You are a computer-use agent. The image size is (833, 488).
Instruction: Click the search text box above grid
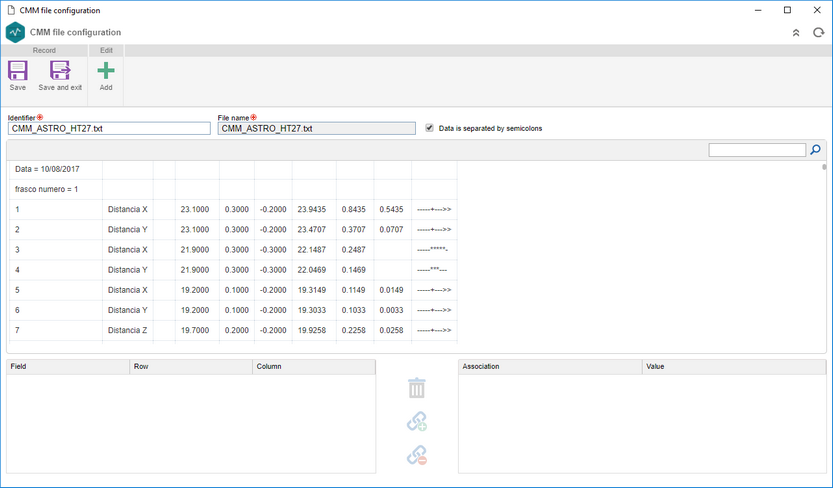pyautogui.click(x=757, y=150)
